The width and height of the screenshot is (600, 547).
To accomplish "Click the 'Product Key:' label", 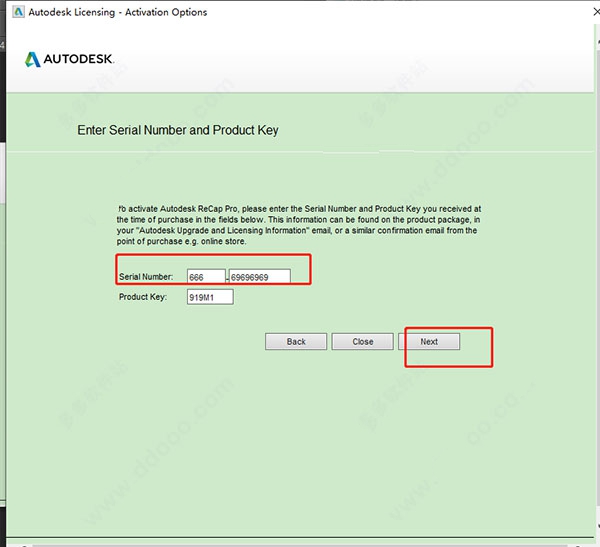I will pos(143,297).
